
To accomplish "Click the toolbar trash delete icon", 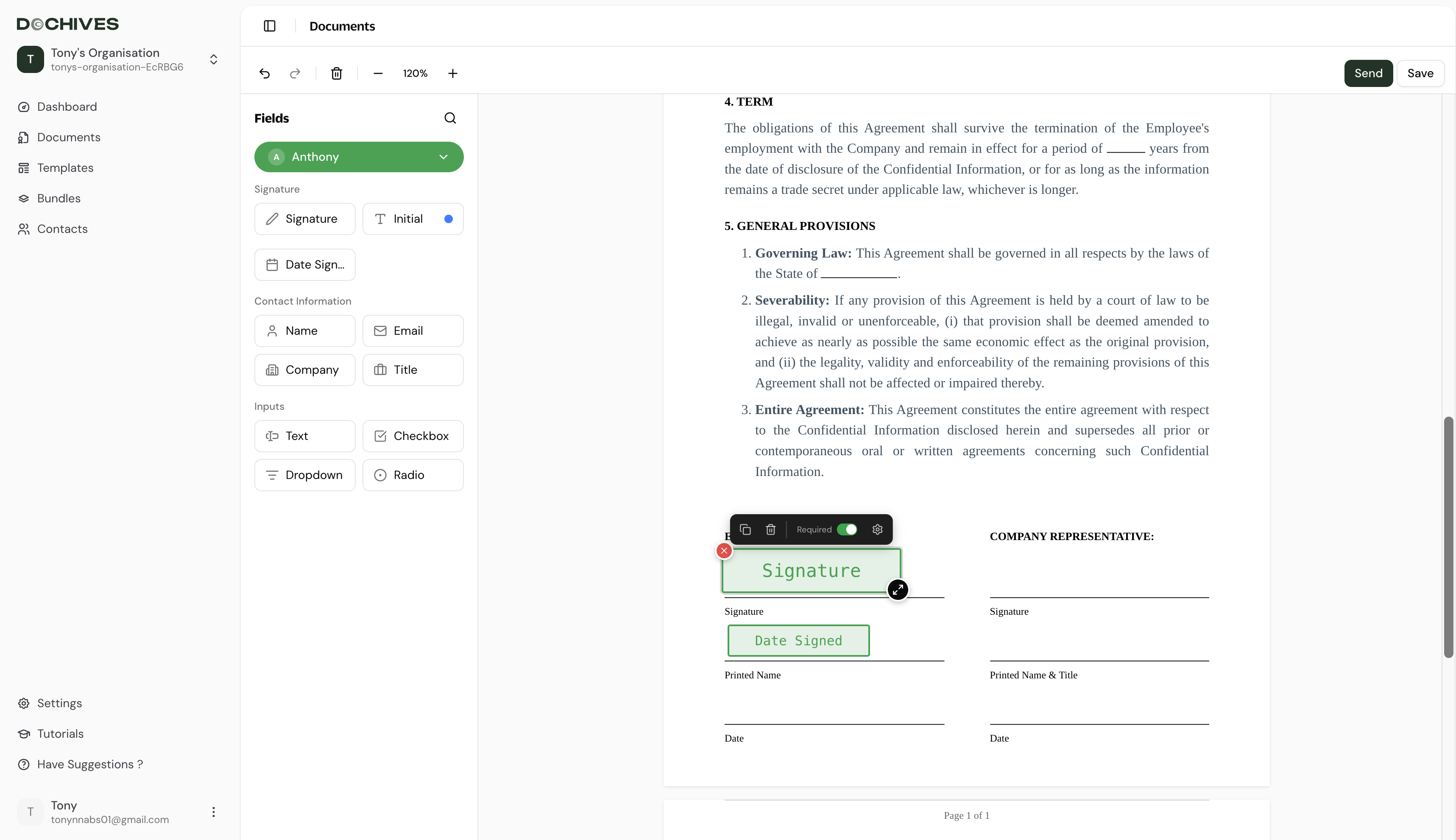I will [x=337, y=73].
